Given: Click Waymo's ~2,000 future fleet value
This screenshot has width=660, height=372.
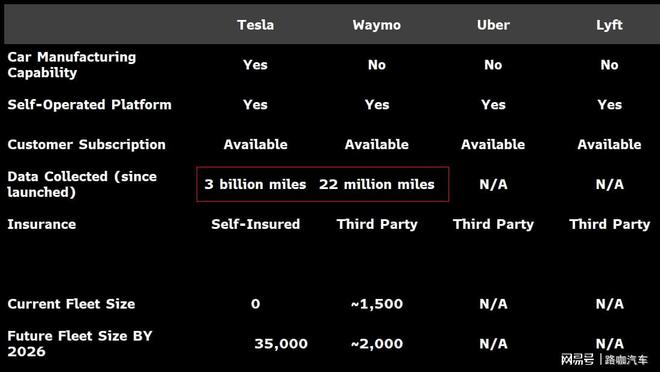Looking at the screenshot, I should point(377,344).
